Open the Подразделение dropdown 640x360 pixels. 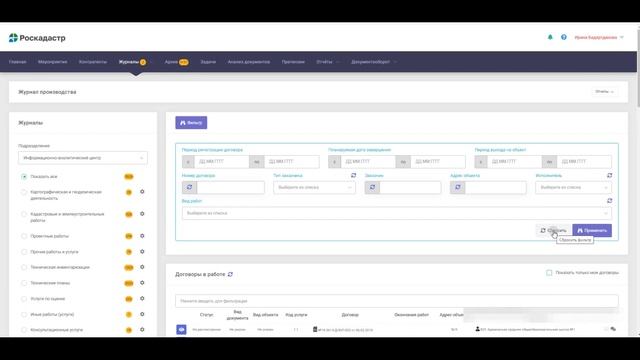[x=83, y=158]
